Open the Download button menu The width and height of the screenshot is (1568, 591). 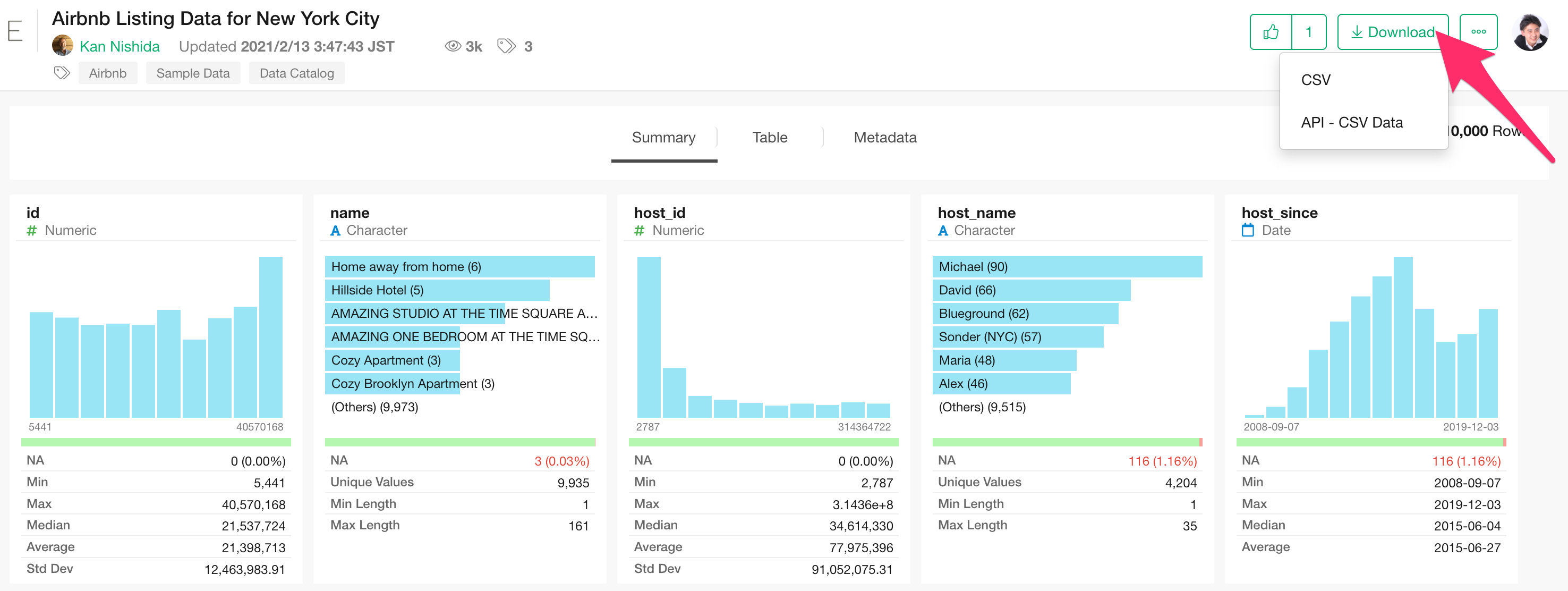(1392, 32)
